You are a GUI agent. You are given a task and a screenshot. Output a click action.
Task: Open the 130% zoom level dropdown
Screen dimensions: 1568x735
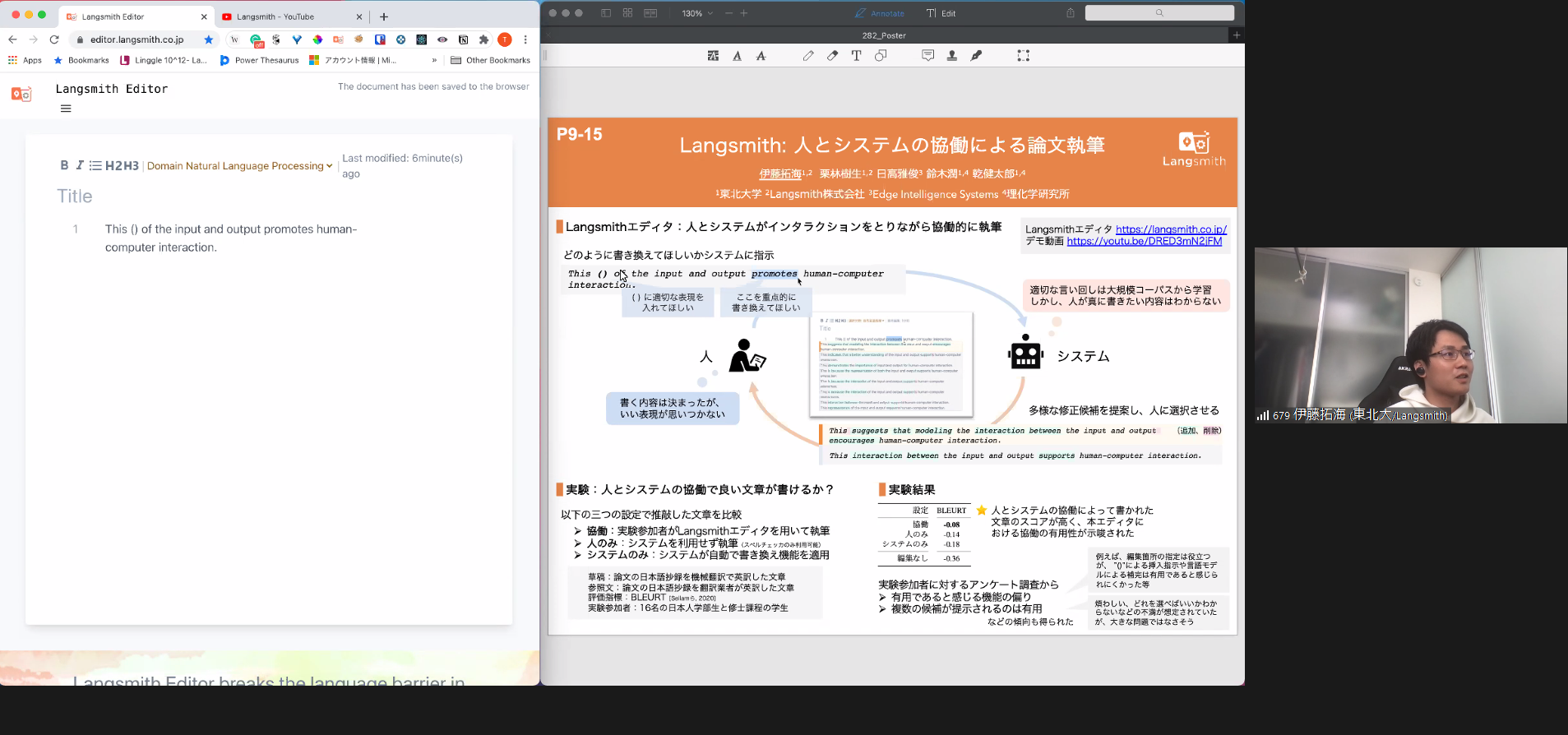(x=697, y=13)
